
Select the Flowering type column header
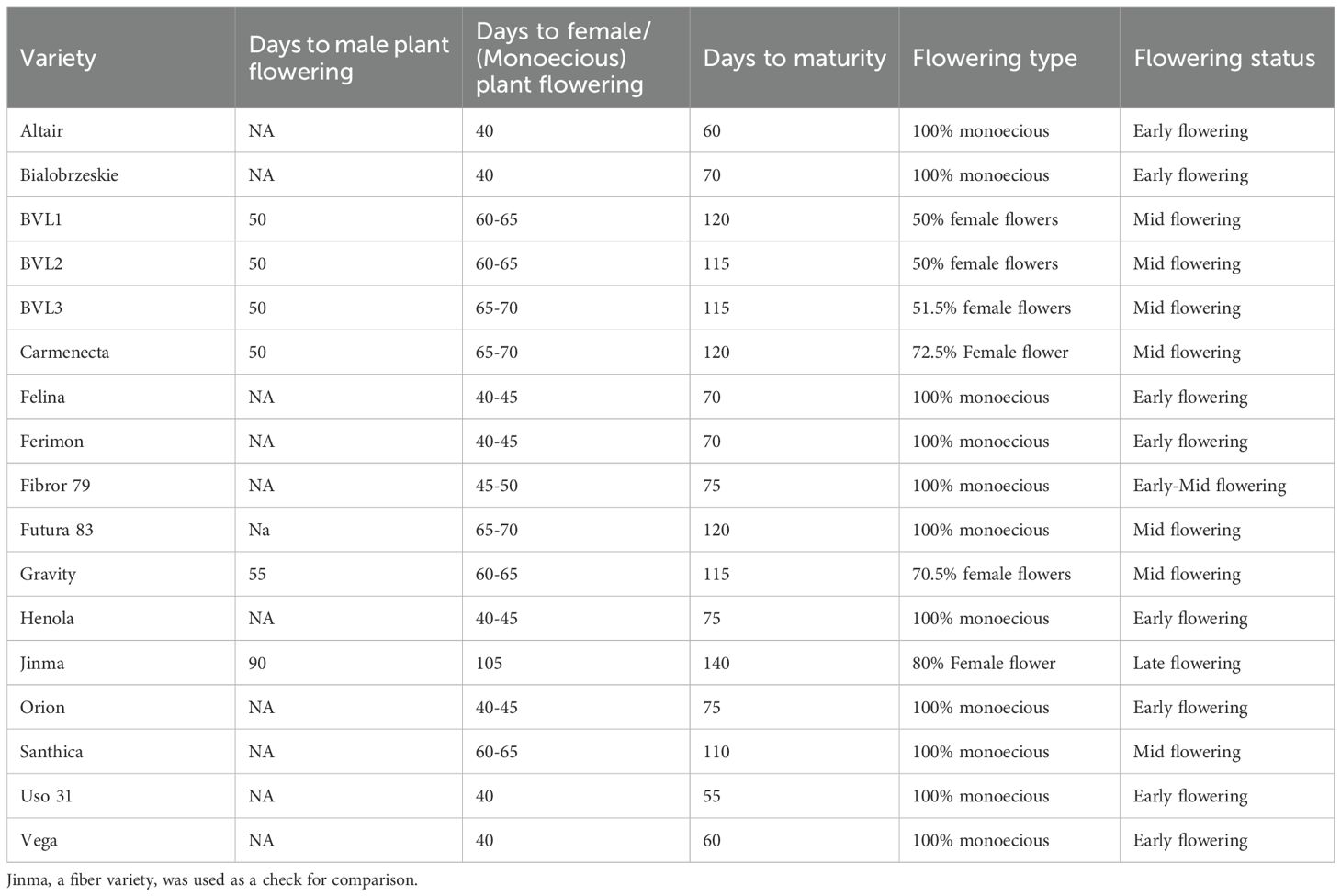tap(994, 58)
